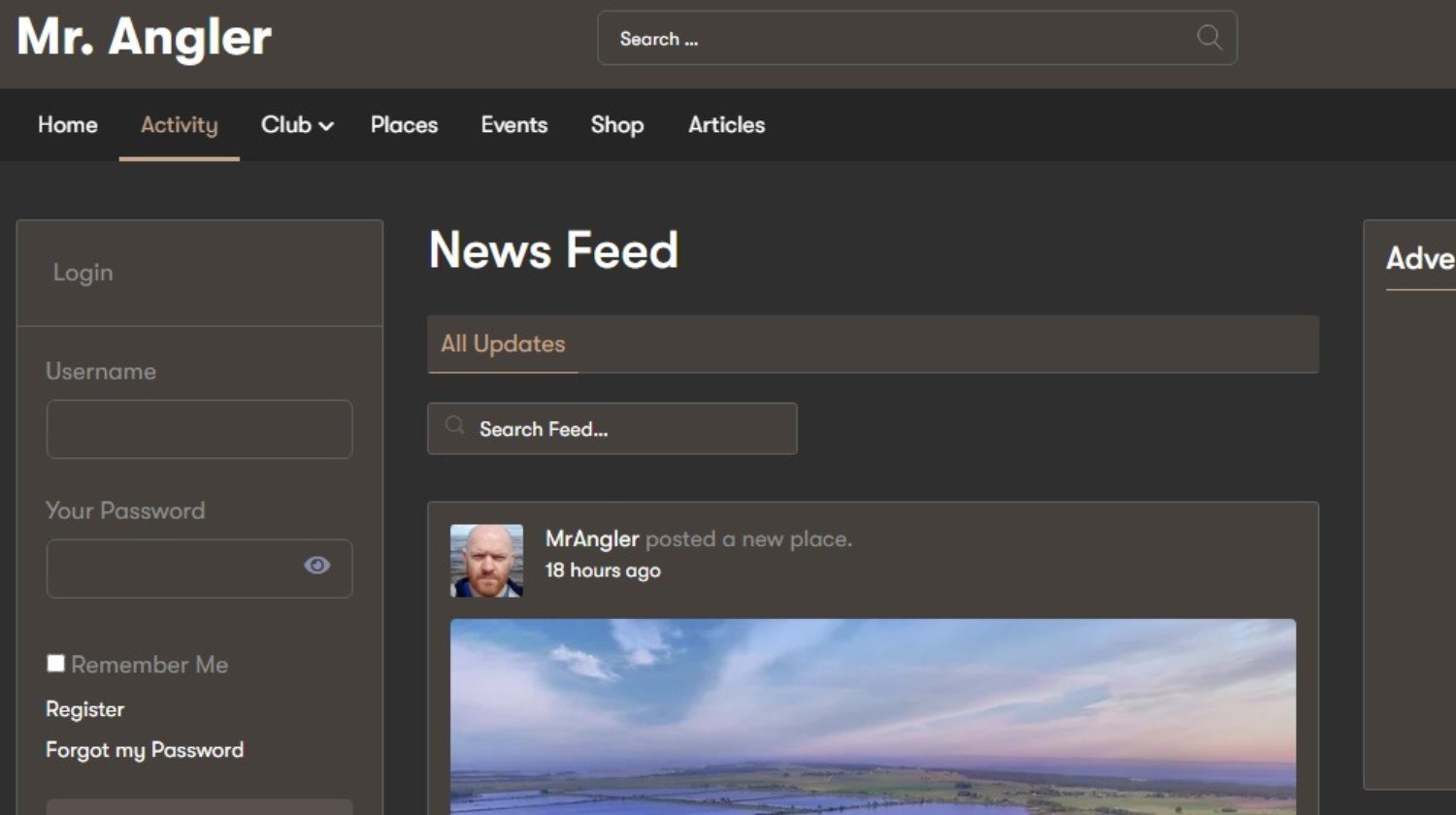Click the Register link
Image resolution: width=1456 pixels, height=815 pixels.
point(85,709)
